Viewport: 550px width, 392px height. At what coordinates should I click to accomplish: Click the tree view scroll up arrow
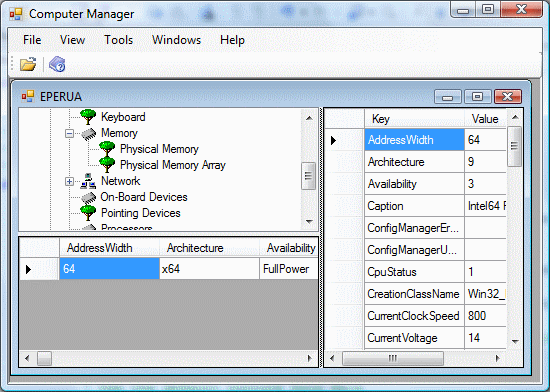click(309, 118)
